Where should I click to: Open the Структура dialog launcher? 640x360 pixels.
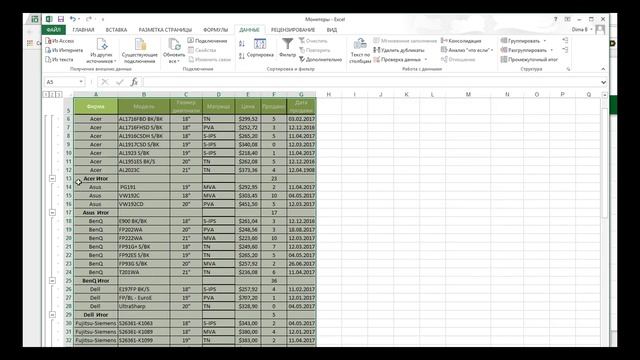[568, 69]
